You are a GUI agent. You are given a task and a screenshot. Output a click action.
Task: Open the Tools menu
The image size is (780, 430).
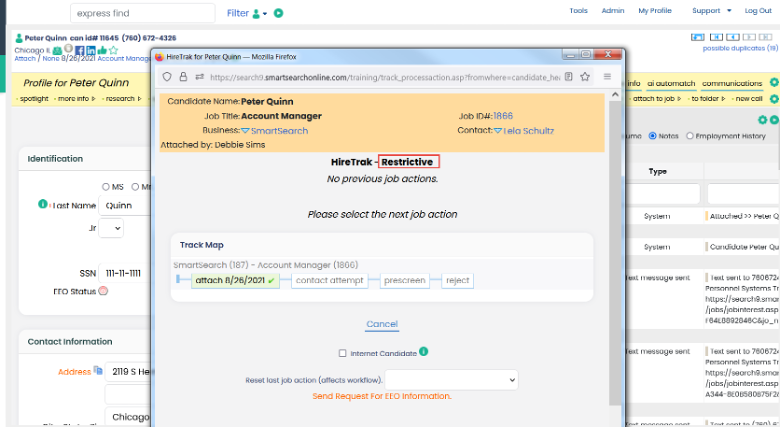point(578,11)
